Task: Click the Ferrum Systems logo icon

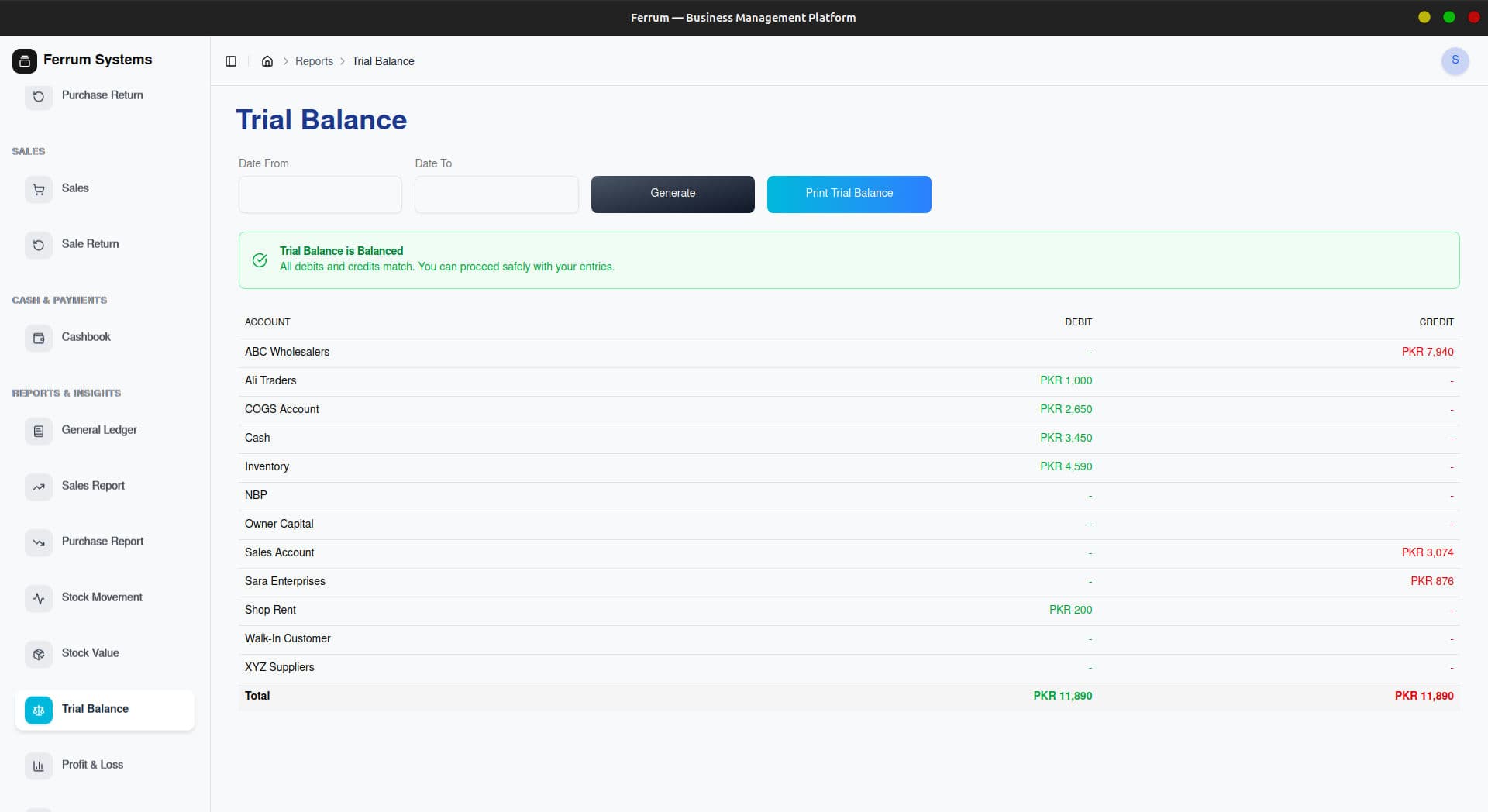Action: (25, 60)
